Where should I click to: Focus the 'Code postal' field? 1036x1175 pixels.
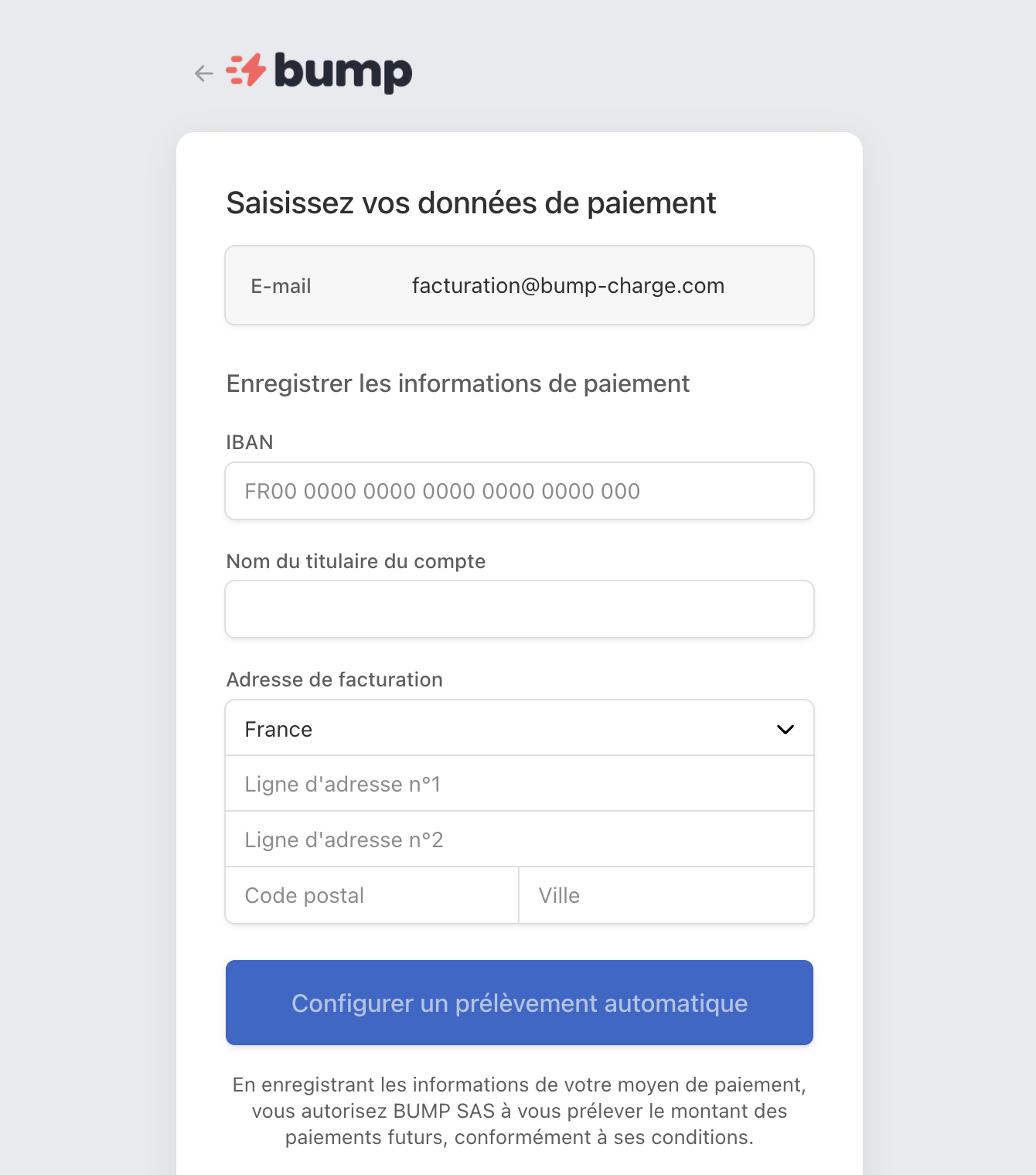pos(372,896)
